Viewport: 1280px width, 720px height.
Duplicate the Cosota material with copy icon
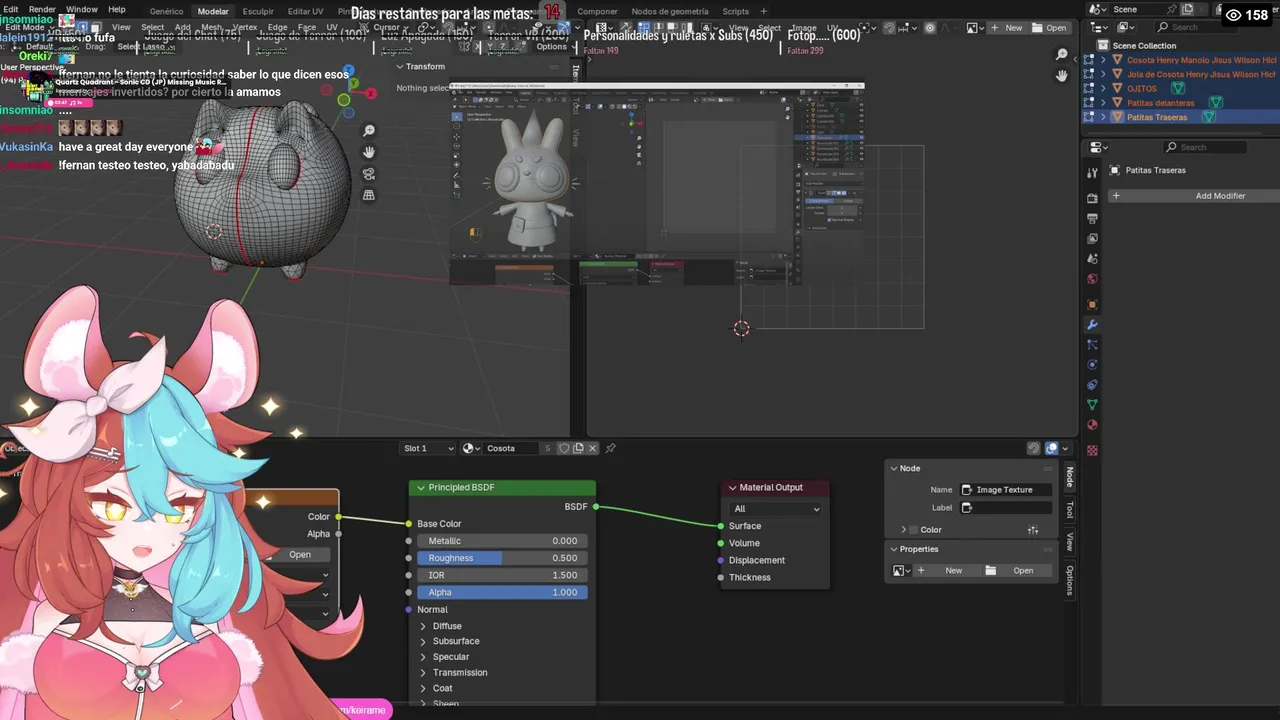coord(578,448)
